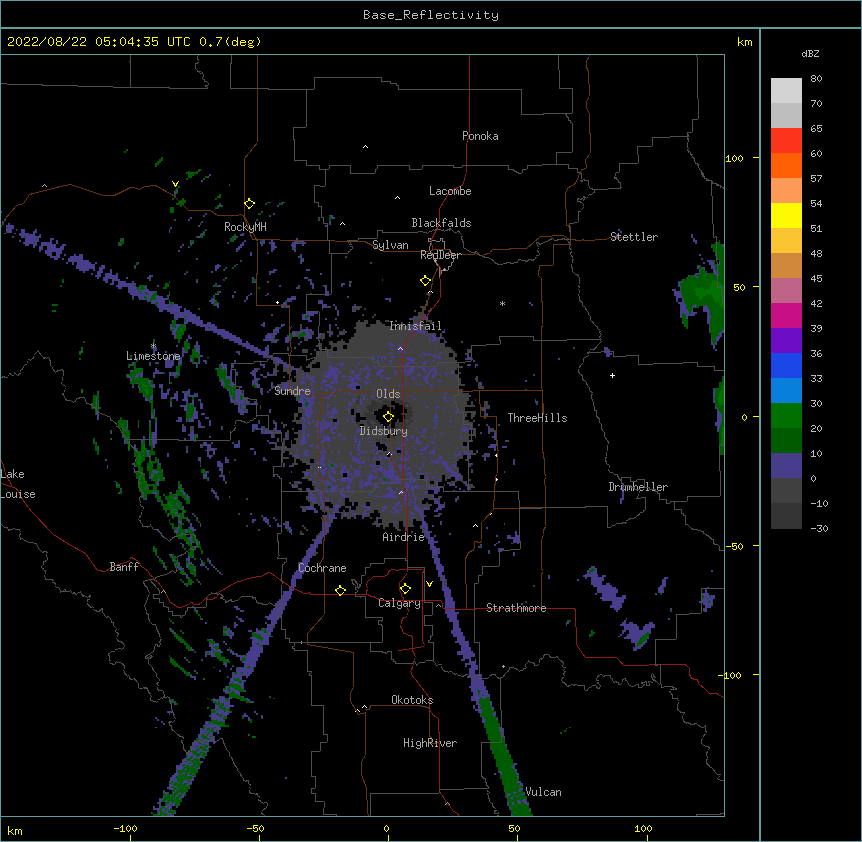The image size is (862, 842).
Task: Click the Stettler city label
Action: coord(634,237)
